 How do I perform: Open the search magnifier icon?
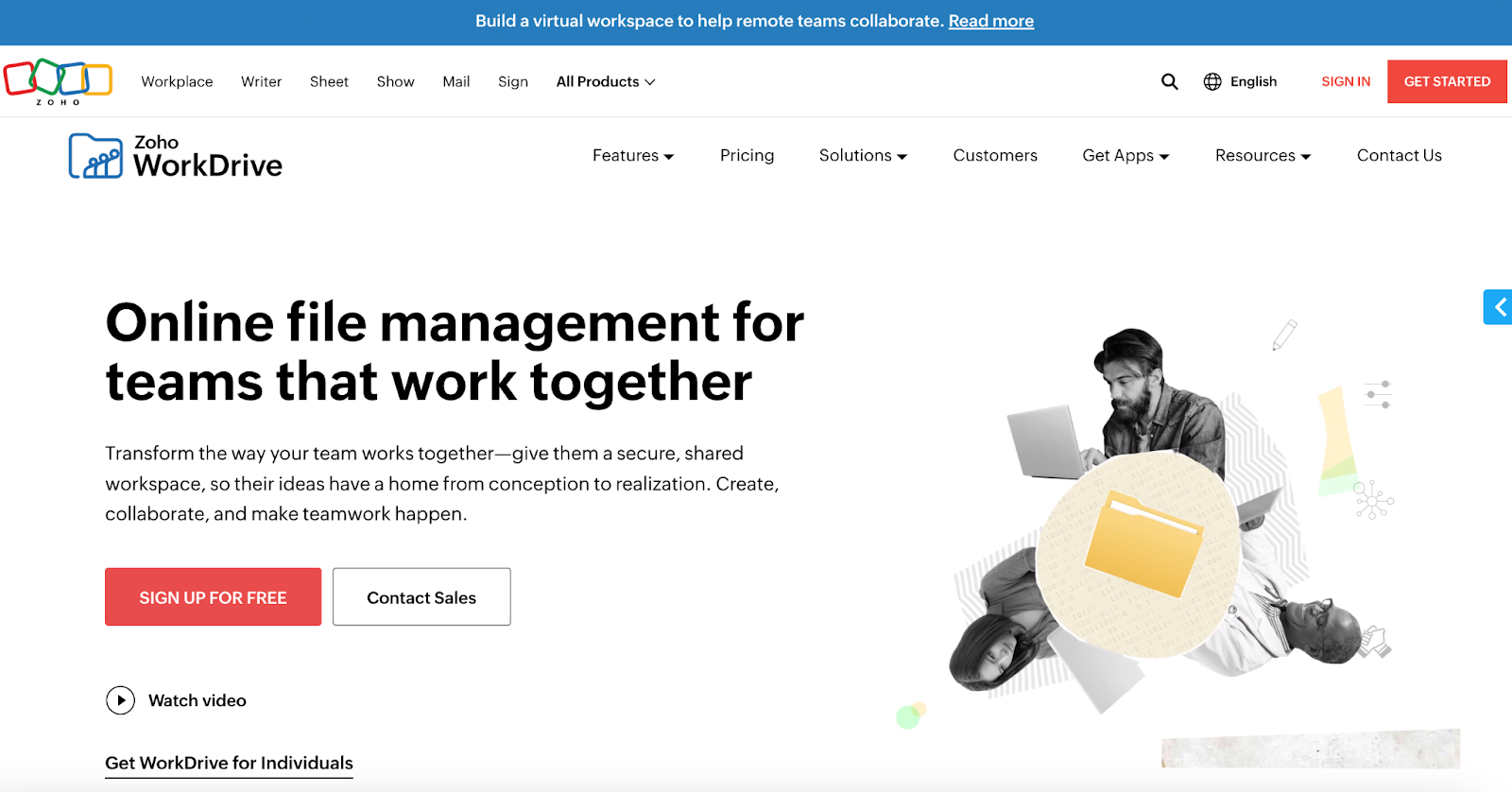pyautogui.click(x=1169, y=82)
